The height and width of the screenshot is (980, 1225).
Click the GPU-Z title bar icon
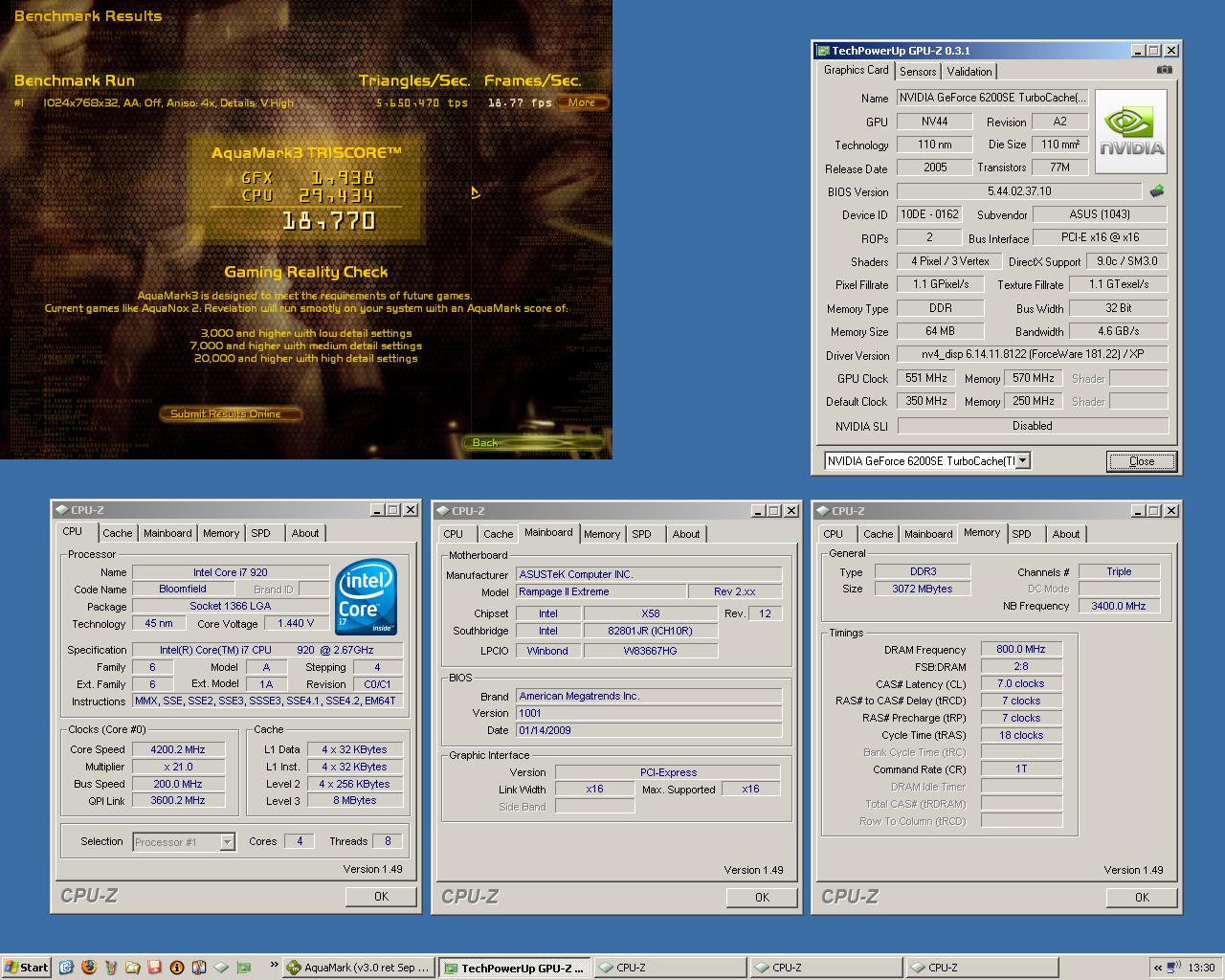coord(822,51)
